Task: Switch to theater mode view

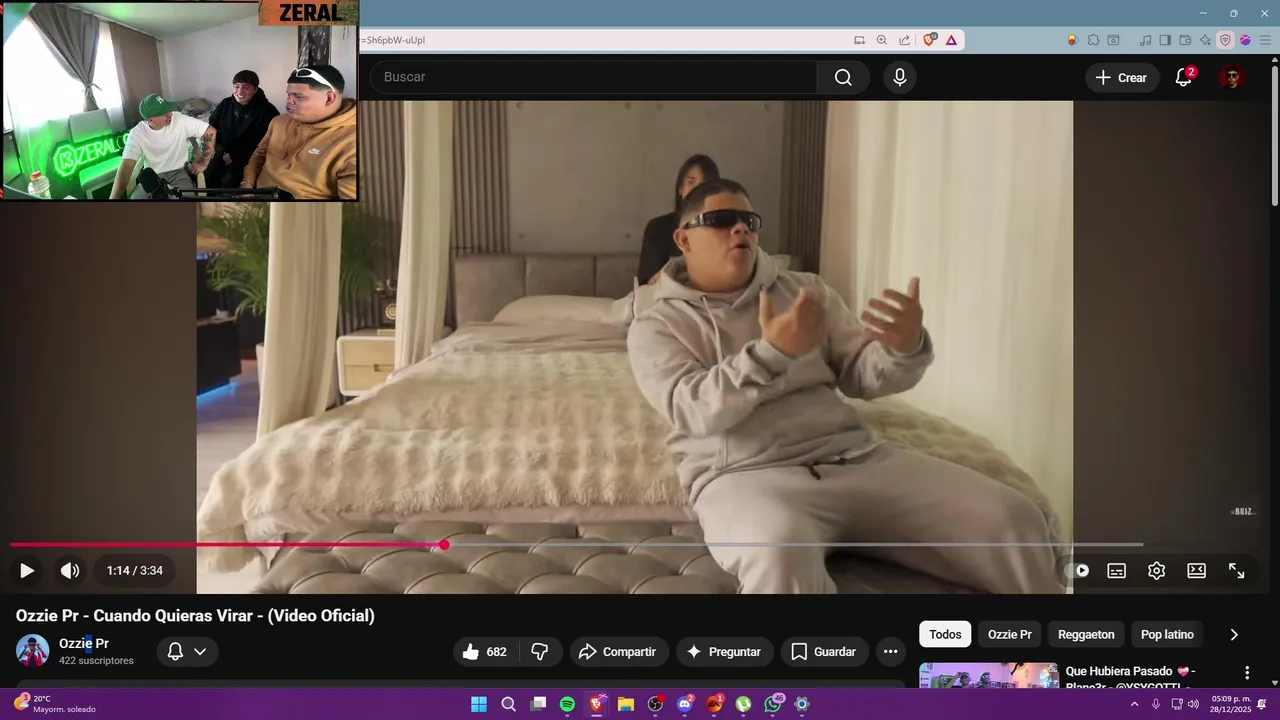Action: point(1197,571)
